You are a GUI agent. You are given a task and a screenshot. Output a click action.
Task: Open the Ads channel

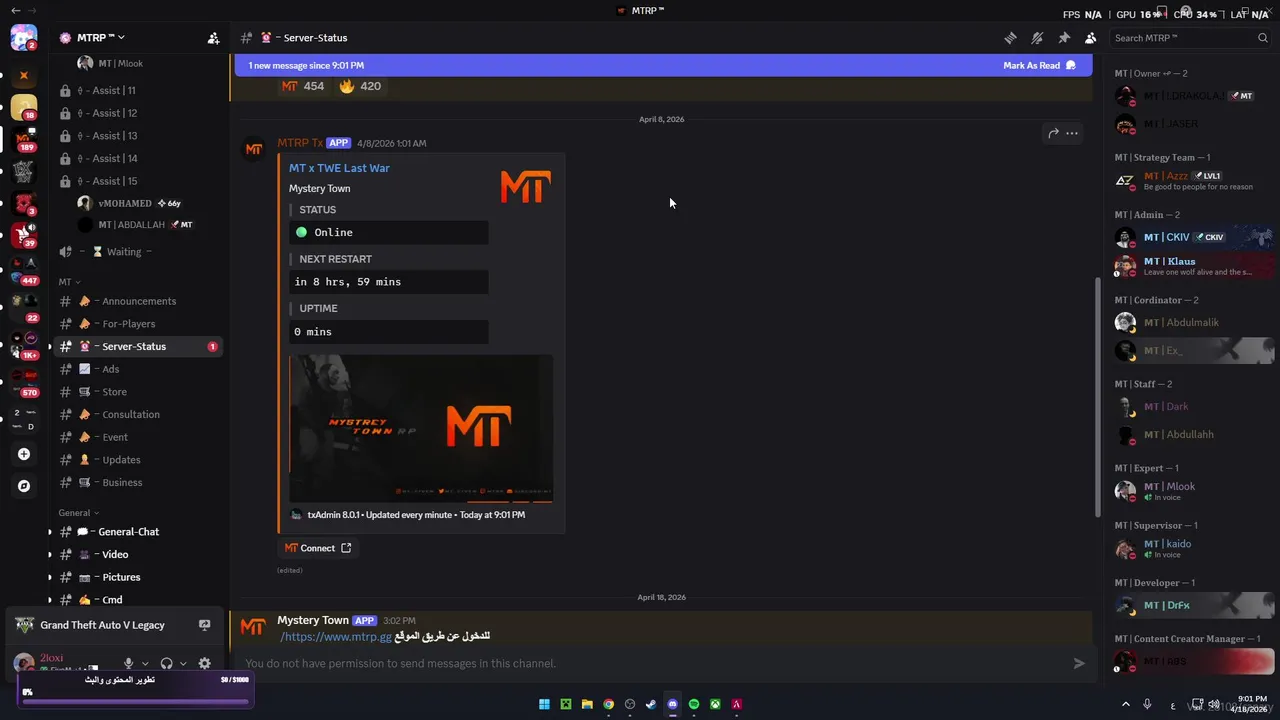tap(139, 369)
